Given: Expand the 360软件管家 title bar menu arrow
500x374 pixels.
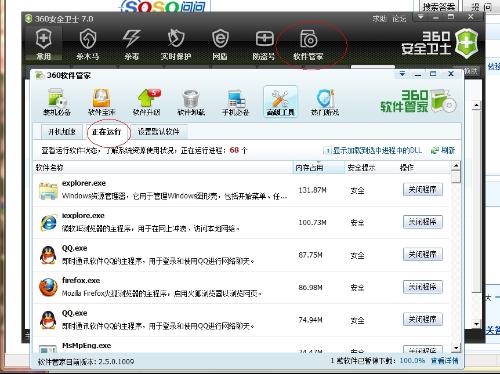Looking at the screenshot, I should 402,74.
